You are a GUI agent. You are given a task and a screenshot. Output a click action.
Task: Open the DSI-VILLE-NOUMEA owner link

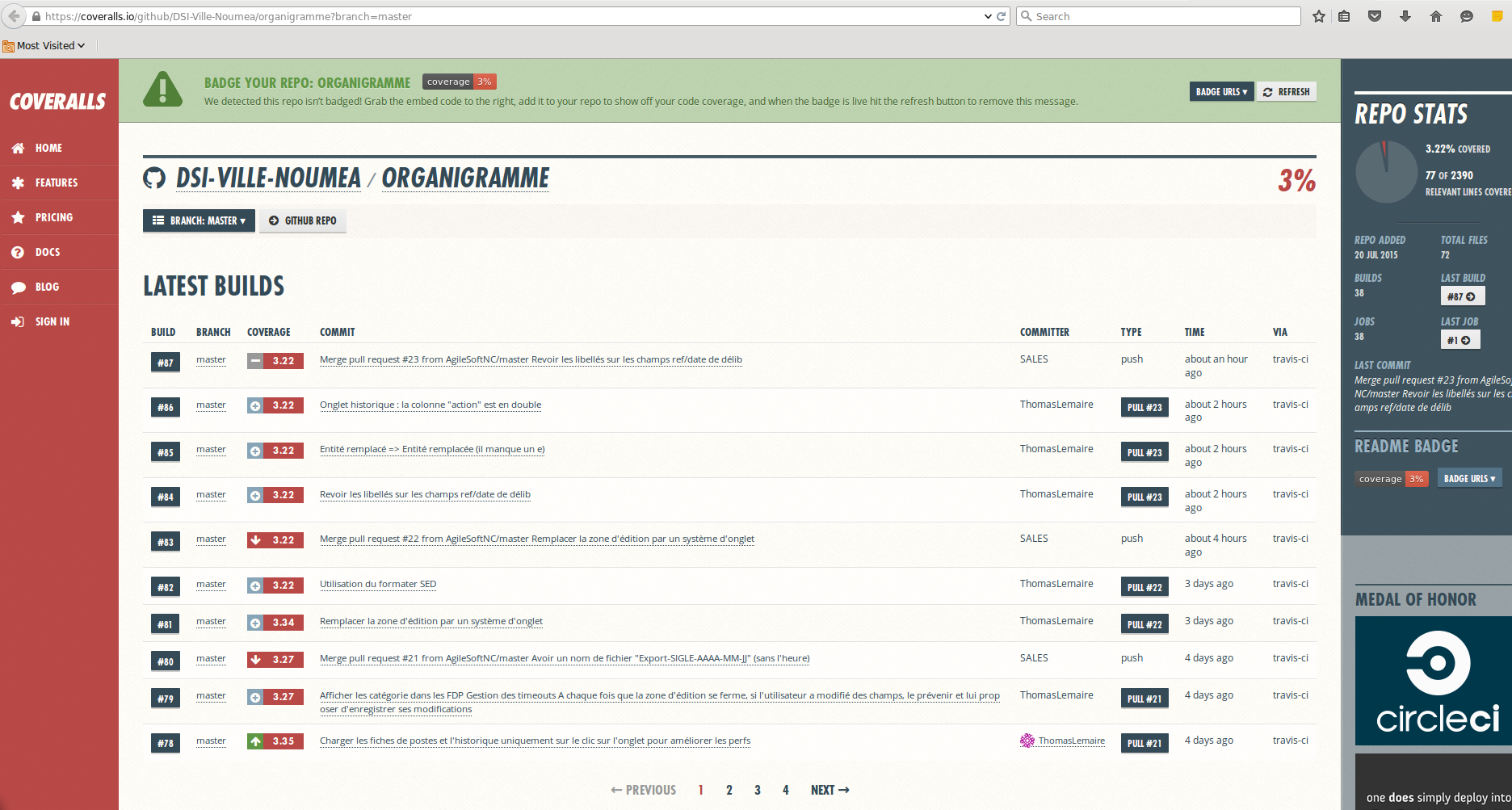click(269, 178)
